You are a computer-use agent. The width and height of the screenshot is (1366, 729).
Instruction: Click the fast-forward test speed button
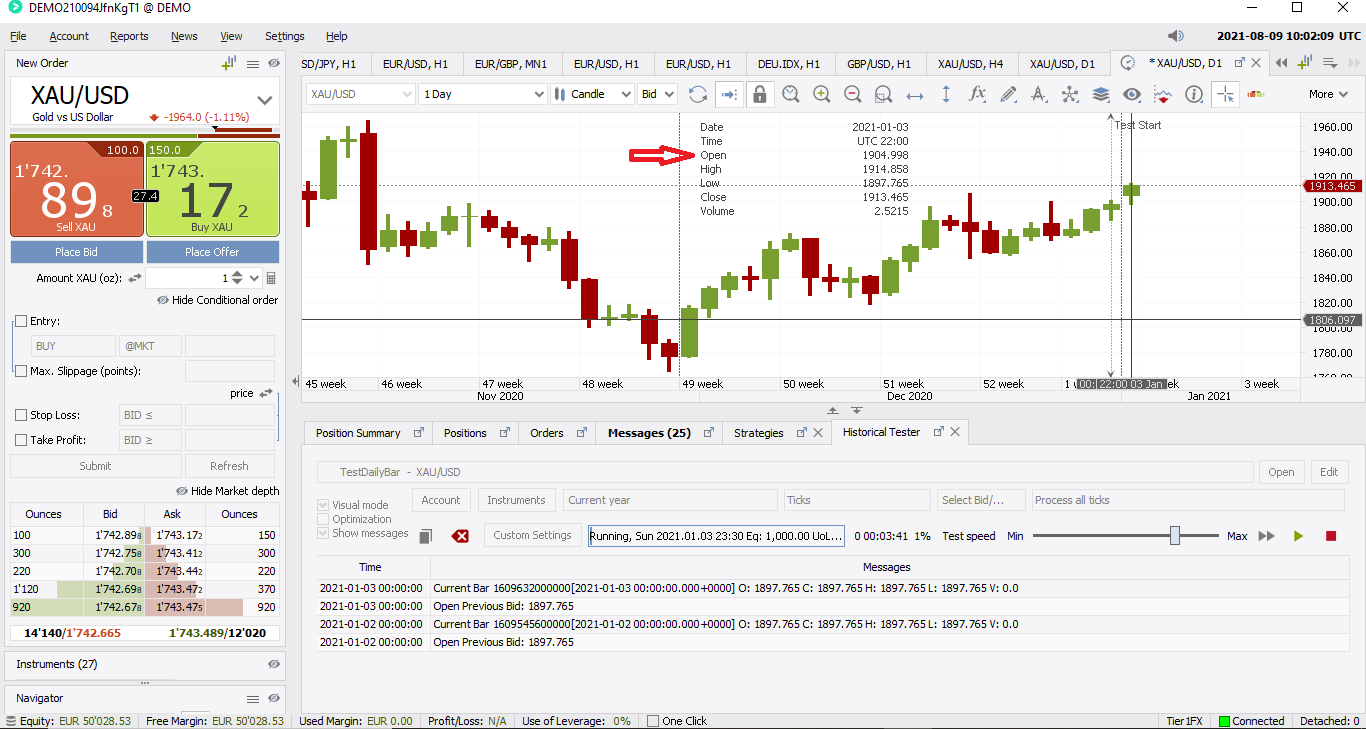pyautogui.click(x=1266, y=536)
